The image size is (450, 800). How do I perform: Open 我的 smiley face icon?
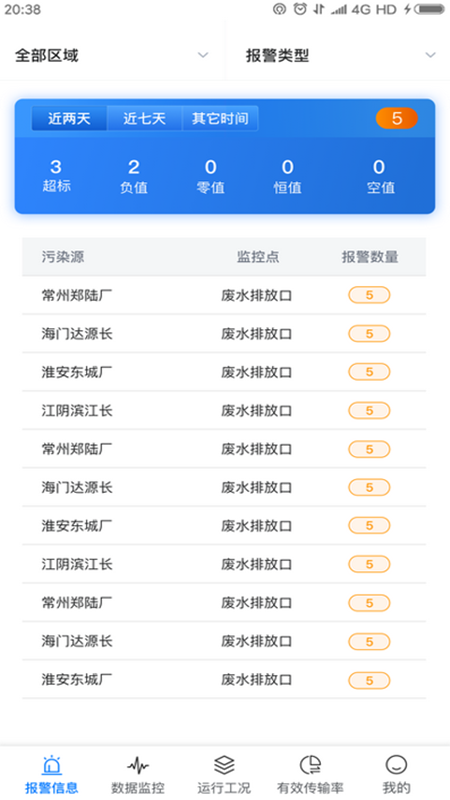pos(396,765)
